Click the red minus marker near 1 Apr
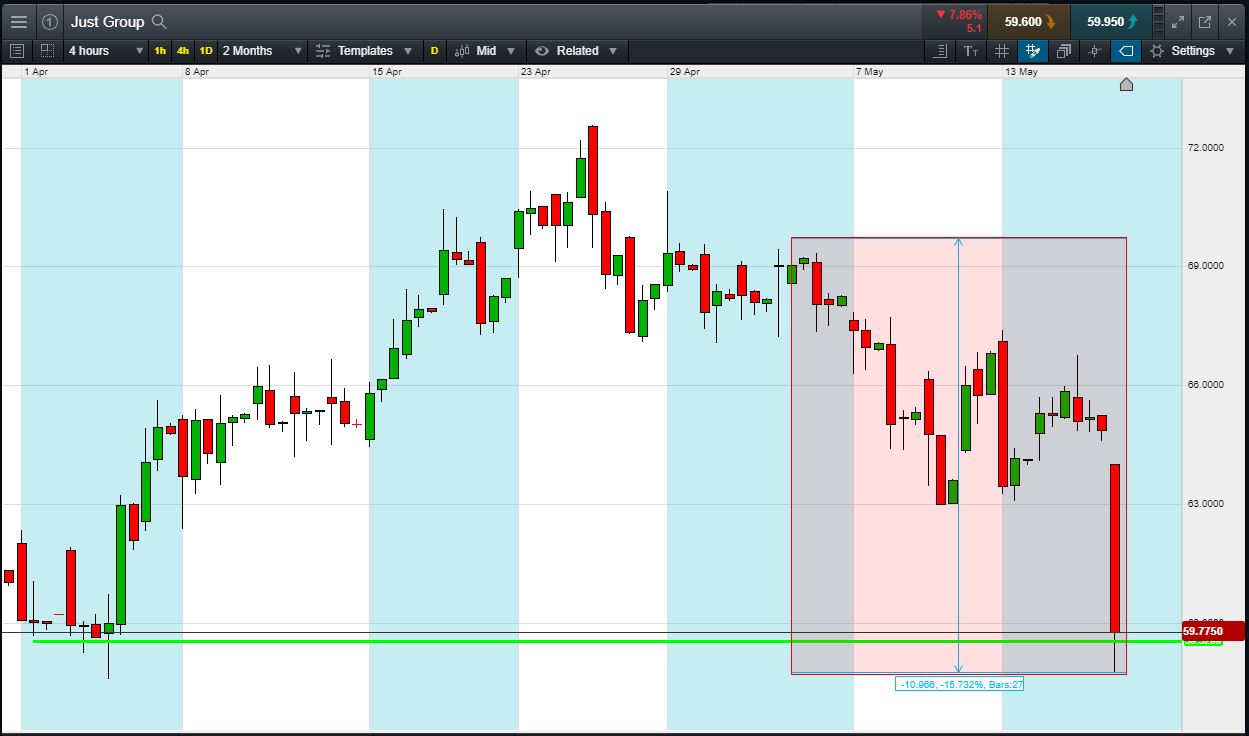Image resolution: width=1249 pixels, height=736 pixels. 59,614
